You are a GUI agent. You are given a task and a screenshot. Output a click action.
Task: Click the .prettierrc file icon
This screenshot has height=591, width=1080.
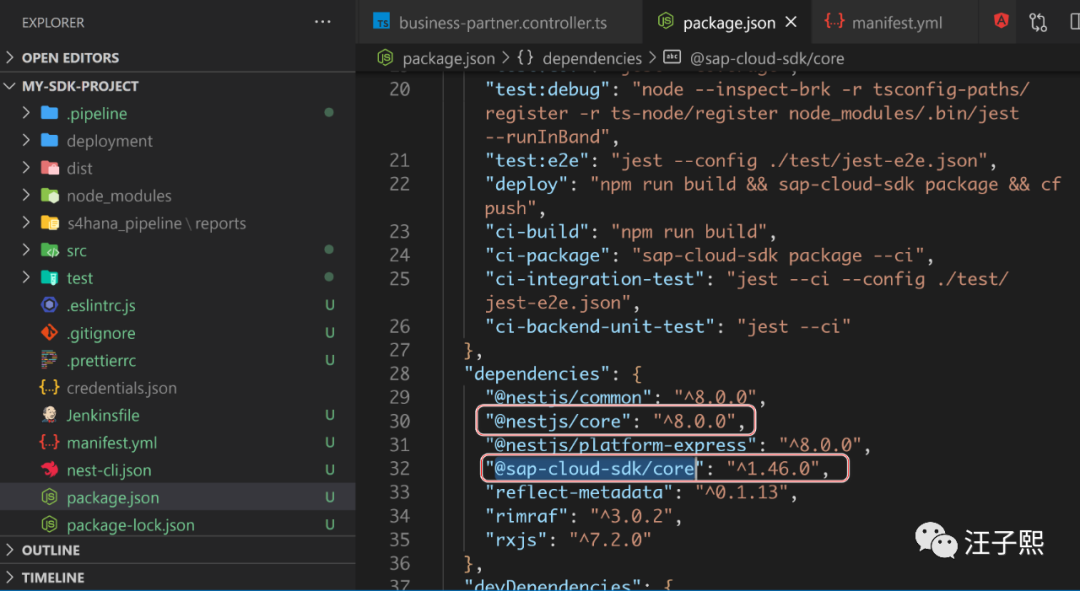[x=49, y=360]
